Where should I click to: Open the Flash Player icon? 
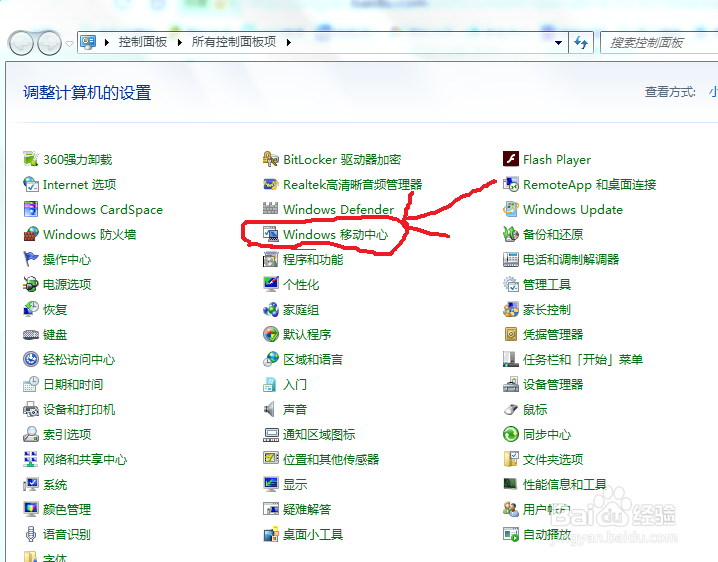[511, 159]
